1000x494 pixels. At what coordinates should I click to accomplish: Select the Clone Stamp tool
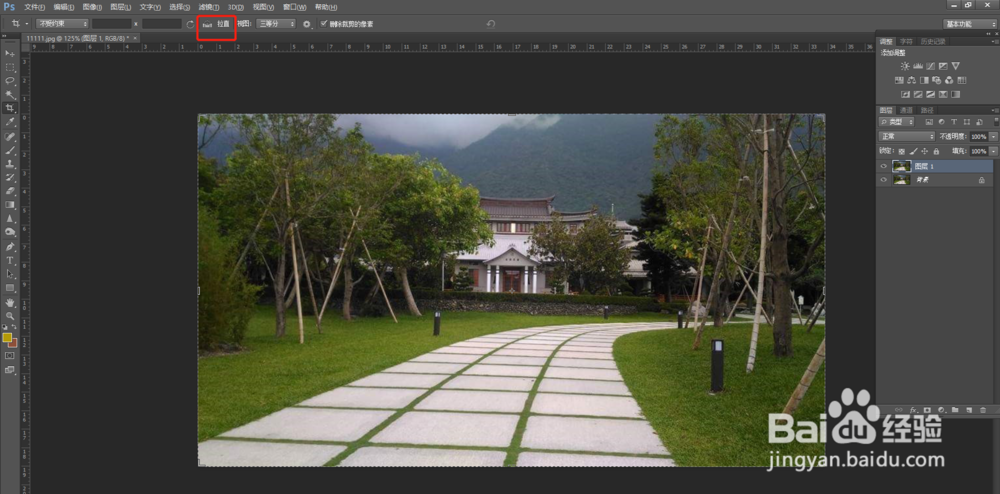pyautogui.click(x=10, y=164)
